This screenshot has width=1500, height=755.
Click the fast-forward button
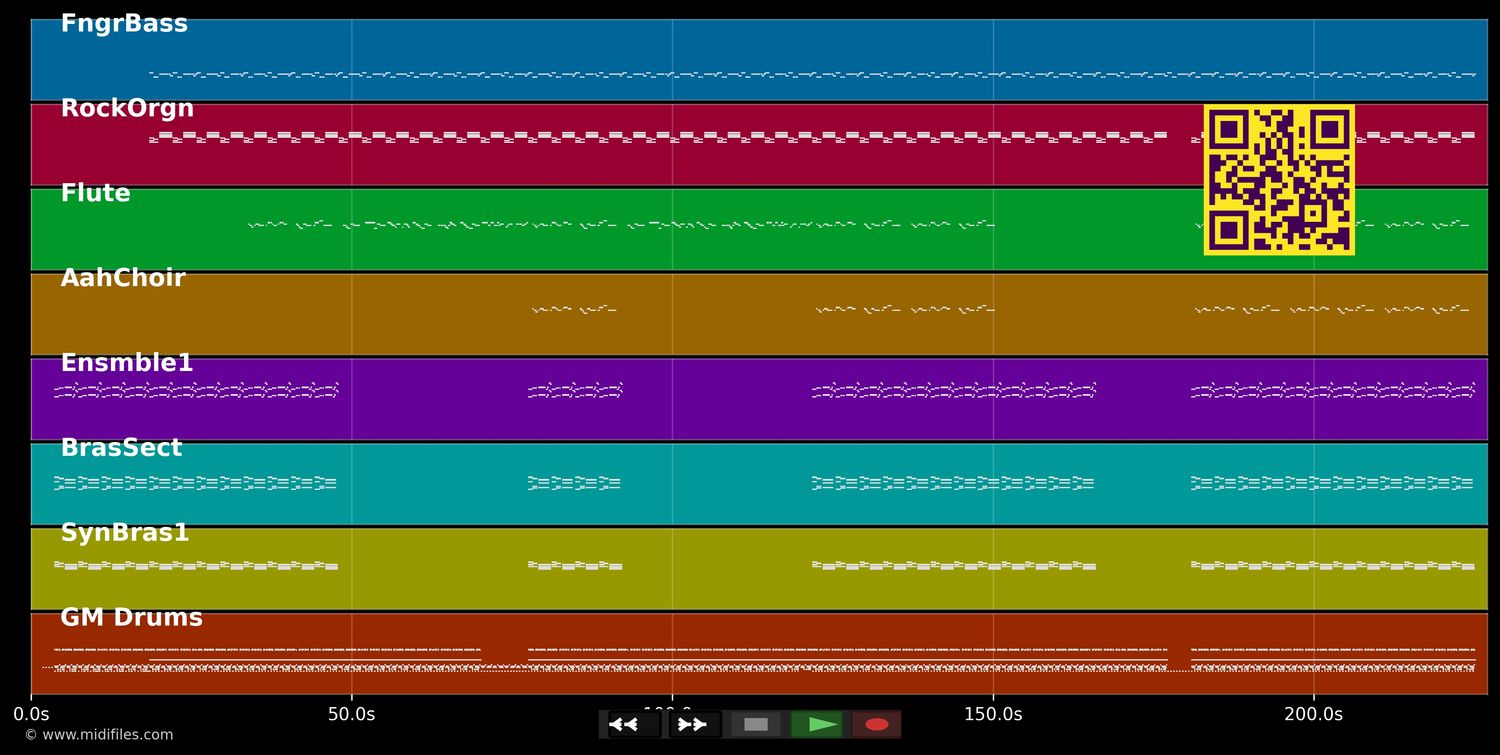pyautogui.click(x=694, y=725)
